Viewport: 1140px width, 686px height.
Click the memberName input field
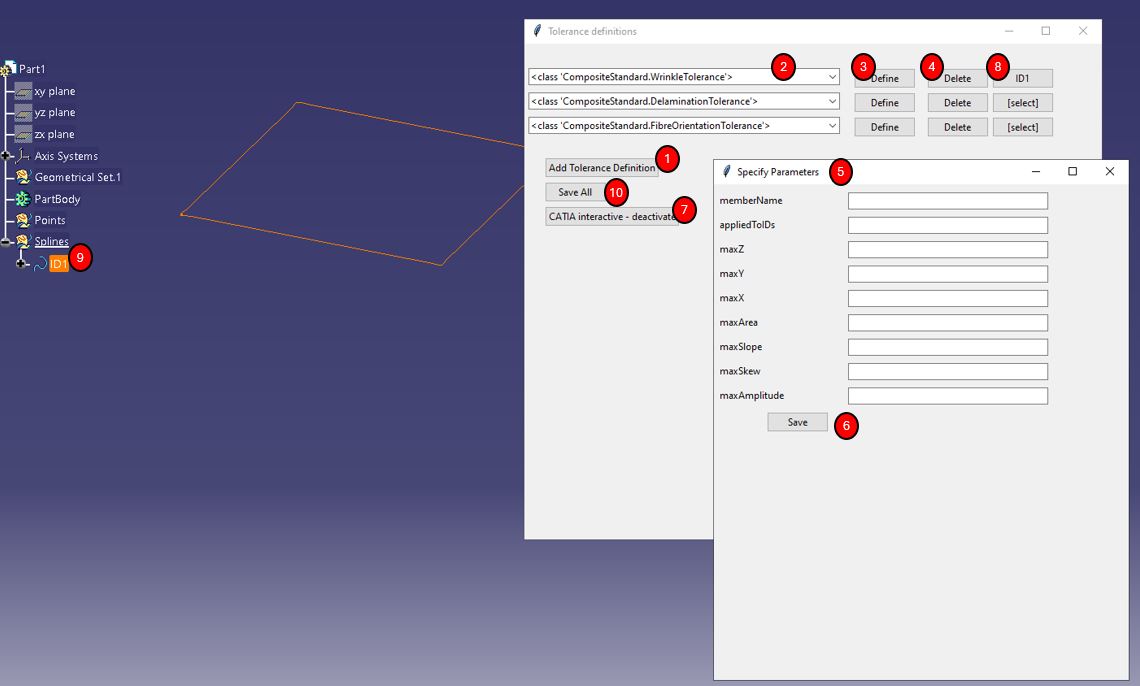point(947,201)
